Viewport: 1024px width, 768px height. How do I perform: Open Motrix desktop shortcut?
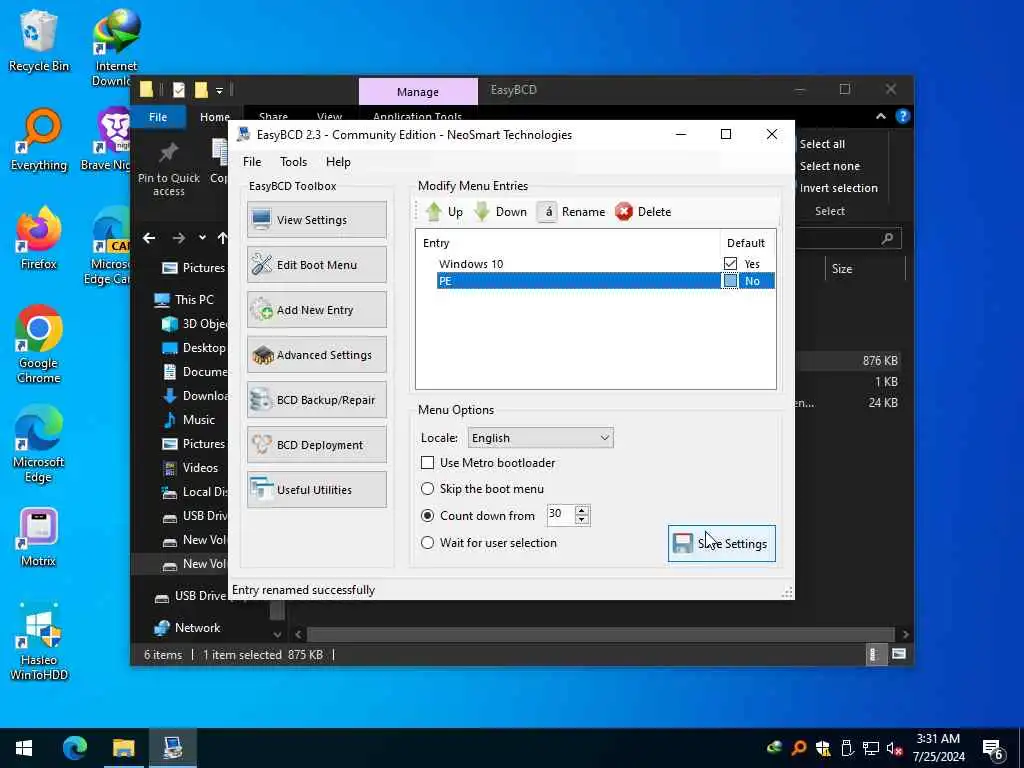tap(39, 536)
